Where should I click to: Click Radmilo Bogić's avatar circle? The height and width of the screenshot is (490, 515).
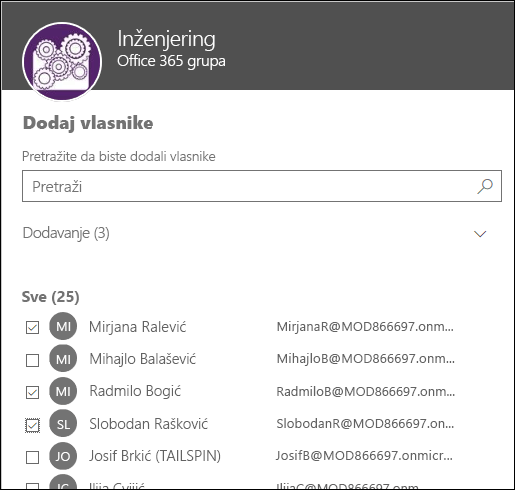[63, 391]
